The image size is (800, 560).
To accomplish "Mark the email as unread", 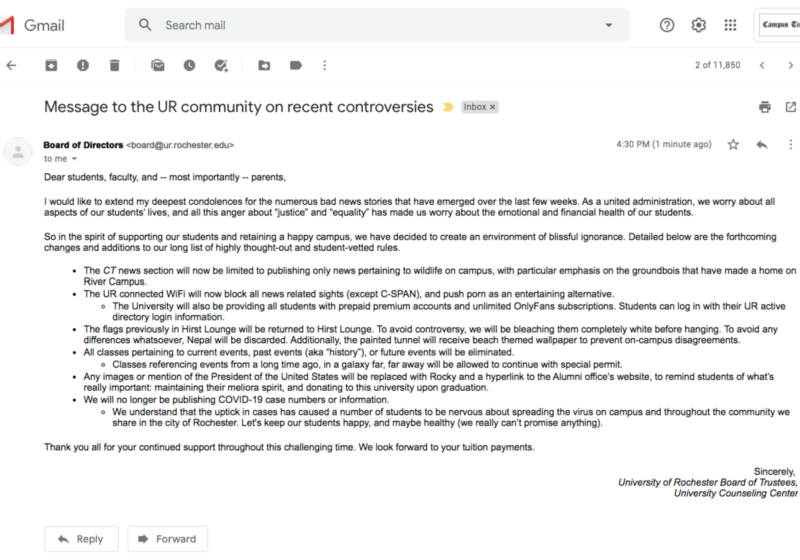I will point(158,65).
